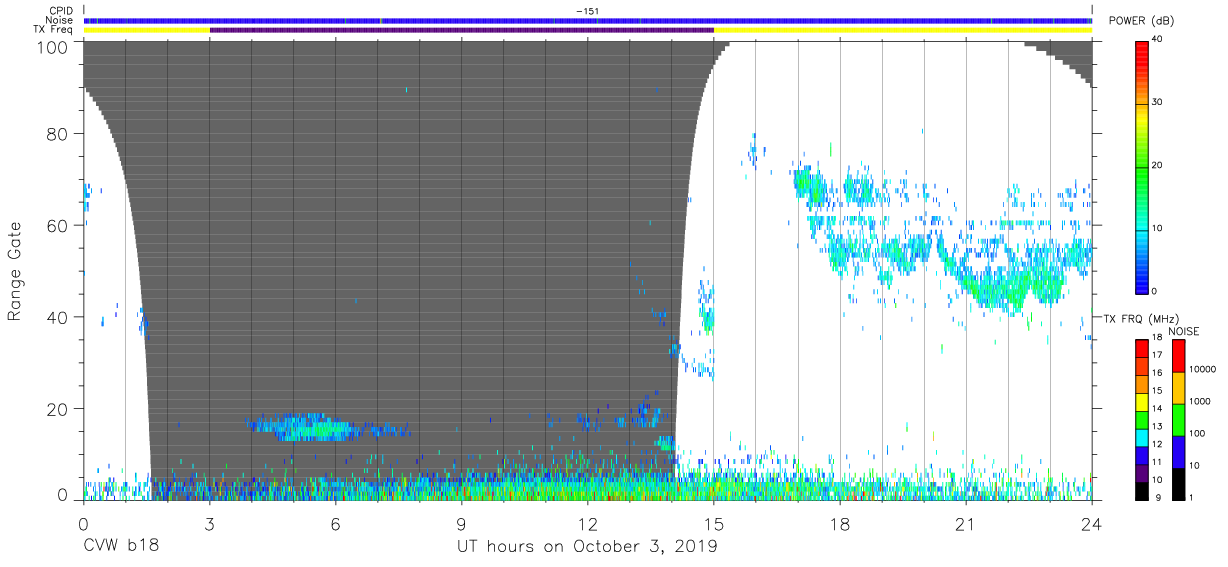This screenshot has width=1228, height=567.
Task: Click the 'TX Freq' row label
Action: coord(54,30)
